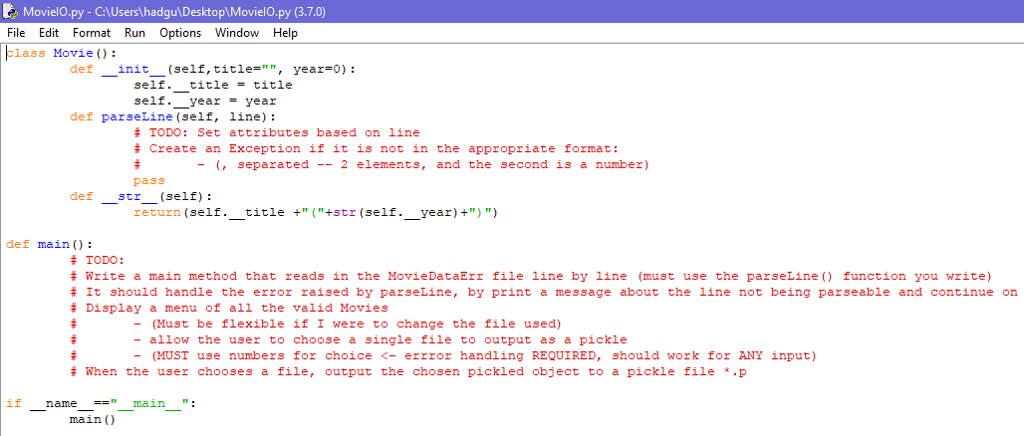The width and height of the screenshot is (1024, 436).
Task: Click comment 'Write a main method that reads'
Action: coord(531,275)
